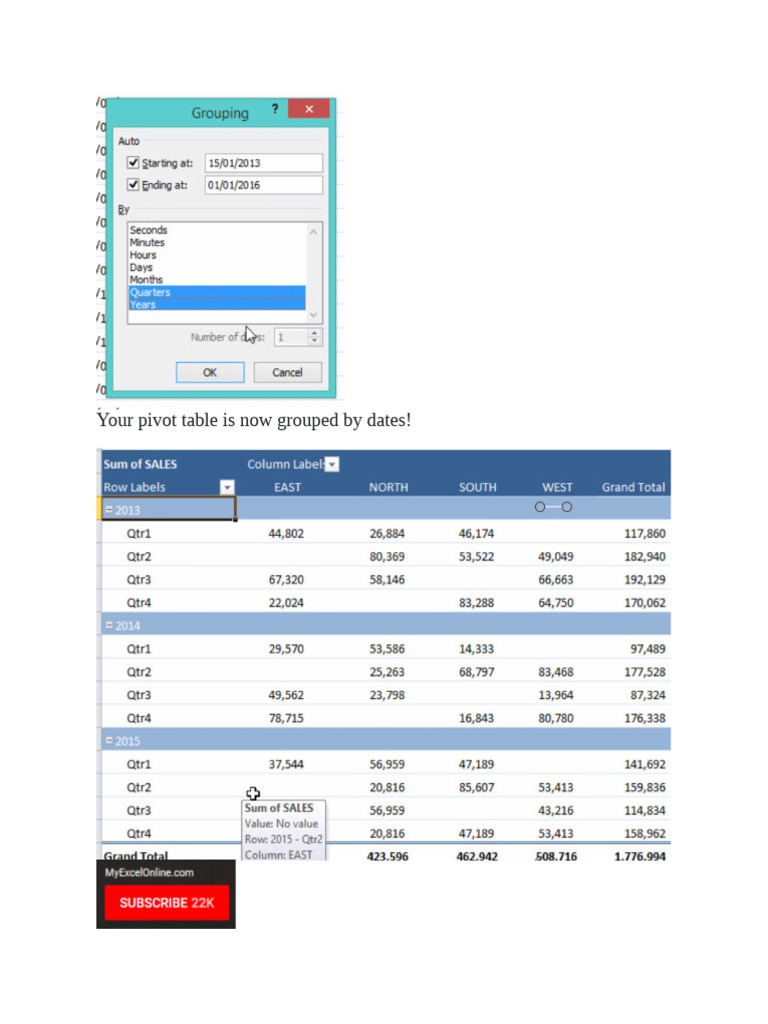Select Months in the By list
The image size is (768, 1024).
click(x=146, y=280)
